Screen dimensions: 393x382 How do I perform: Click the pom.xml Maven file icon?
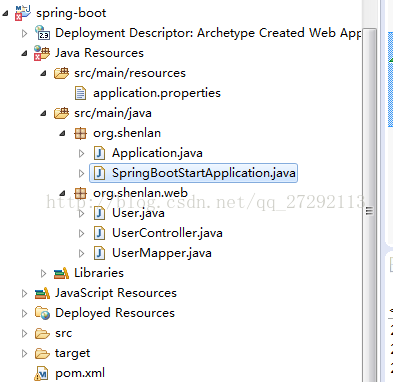42,373
